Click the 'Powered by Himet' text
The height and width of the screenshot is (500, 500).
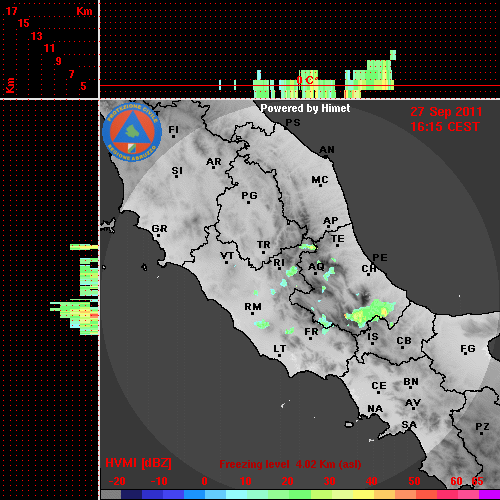pos(305,108)
